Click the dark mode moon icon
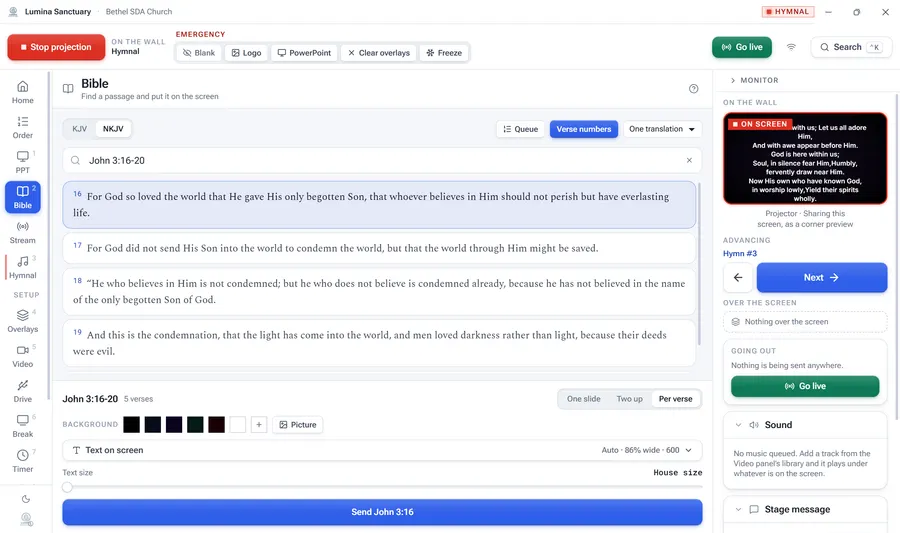The image size is (900, 533). [x=26, y=499]
